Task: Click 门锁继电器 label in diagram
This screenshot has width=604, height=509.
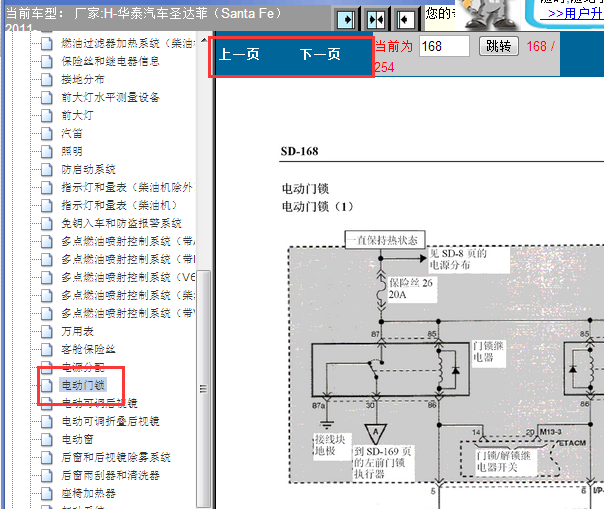Action: point(488,351)
